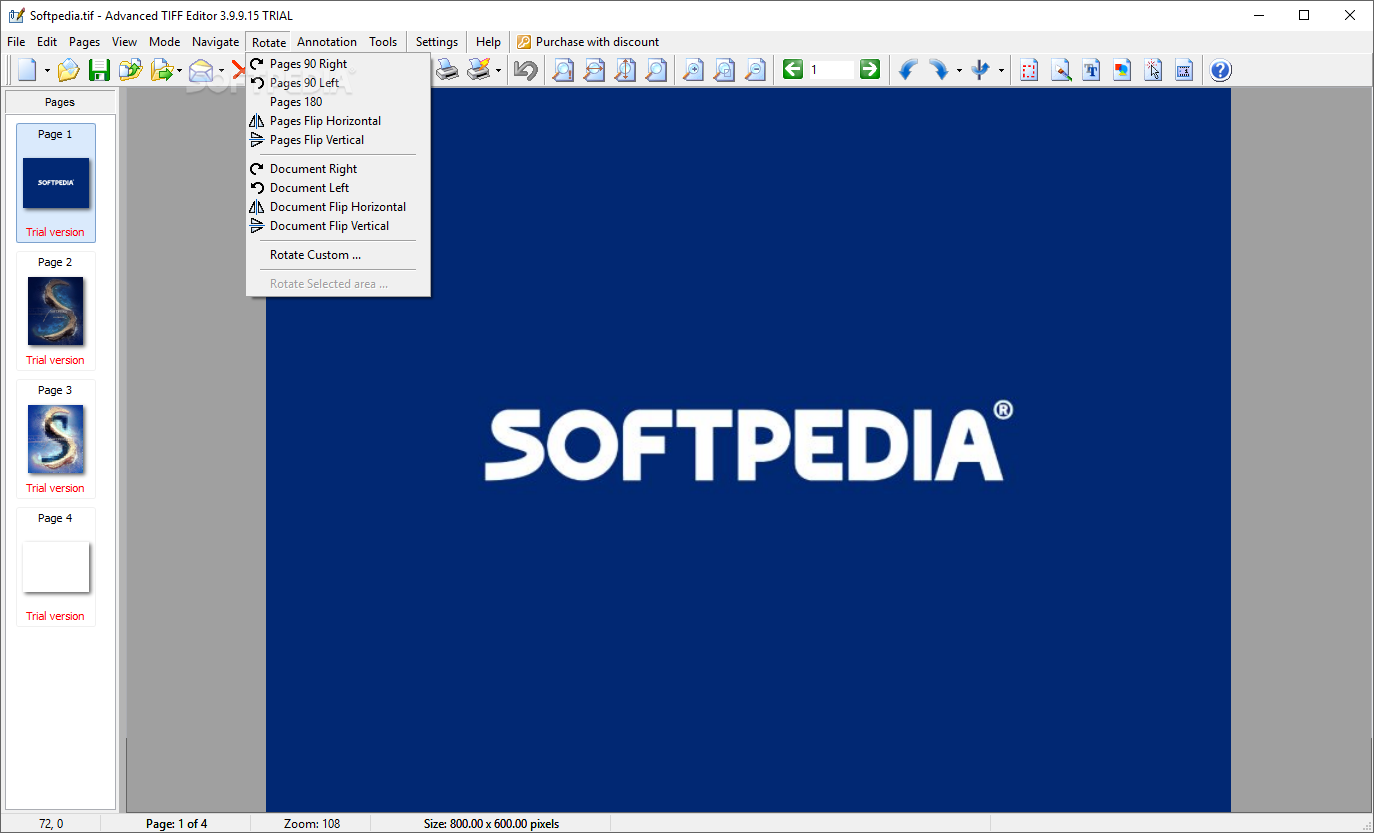Click the page number input field
Image resolution: width=1374 pixels, height=833 pixels.
coord(831,70)
